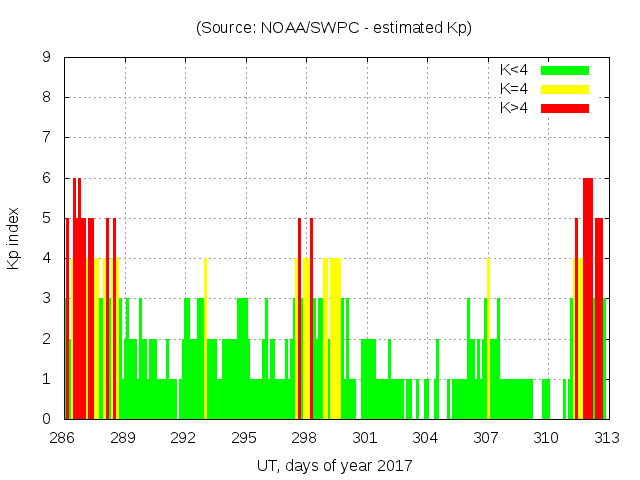Click the x-axis tick label 301
The width and height of the screenshot is (640, 480).
[365, 438]
